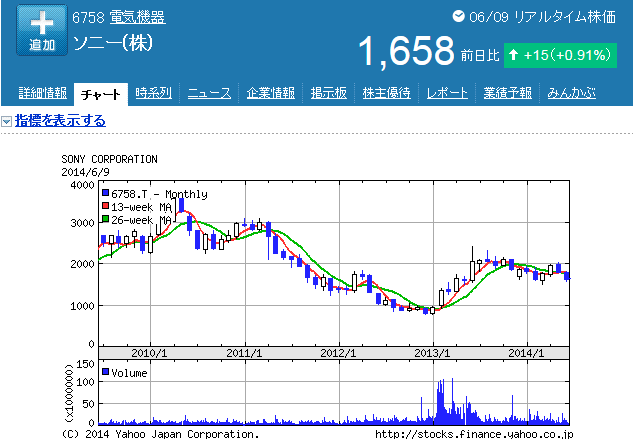Viewport: 633px width, 439px height.
Task: Click the green 26-week MA legend swatch
Action: [106, 219]
